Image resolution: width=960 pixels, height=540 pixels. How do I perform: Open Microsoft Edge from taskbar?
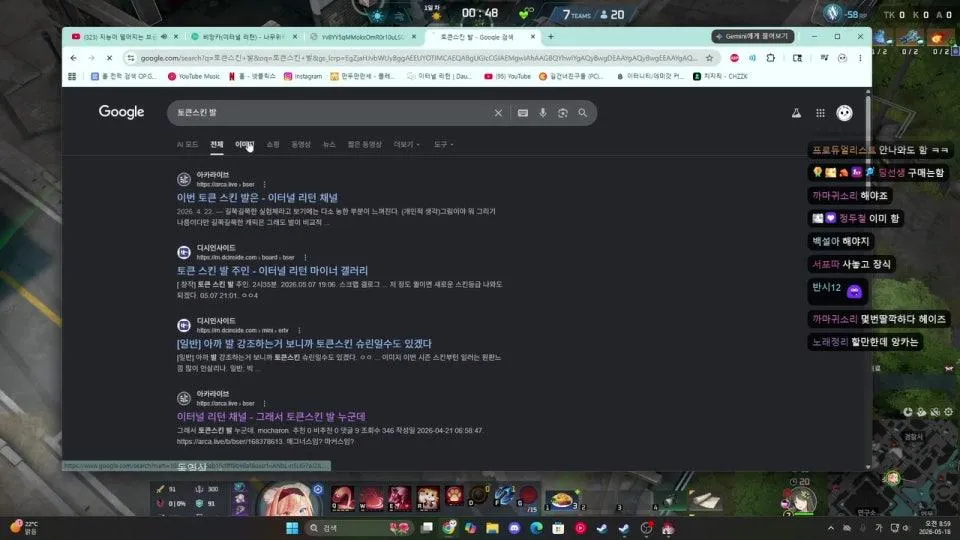tap(536, 528)
